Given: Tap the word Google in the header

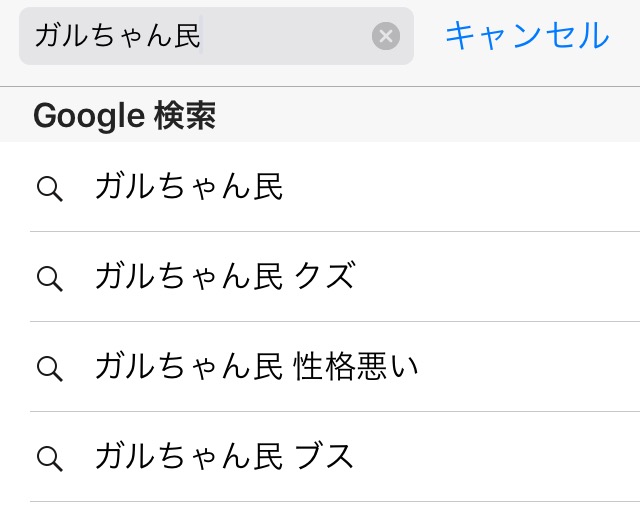Looking at the screenshot, I should tap(89, 116).
